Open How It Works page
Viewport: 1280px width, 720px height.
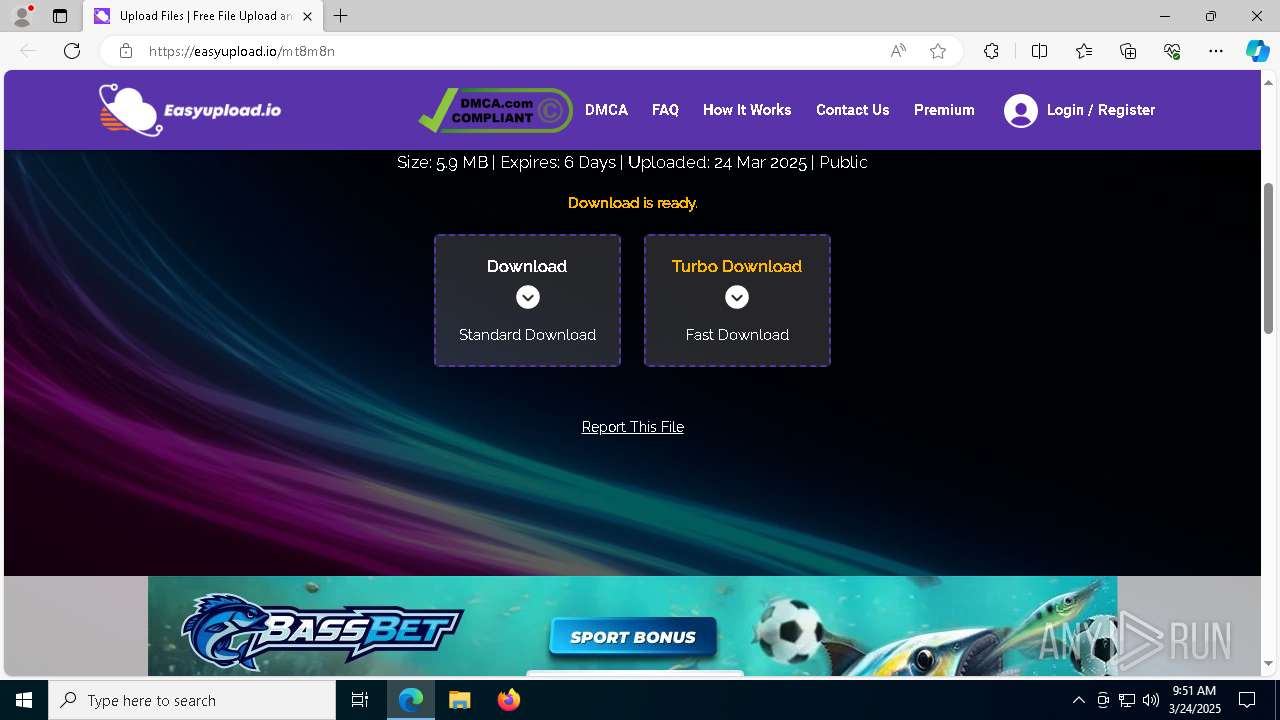point(747,110)
